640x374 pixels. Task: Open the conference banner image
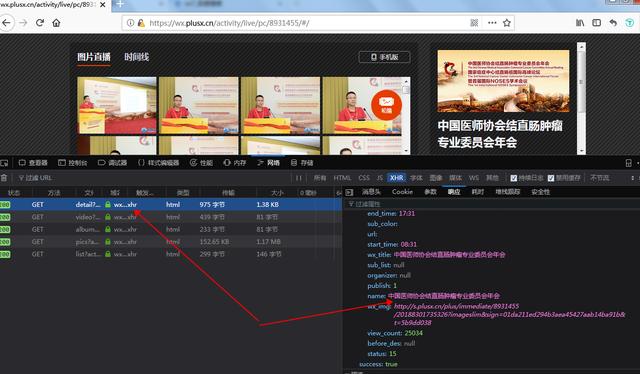click(x=503, y=81)
